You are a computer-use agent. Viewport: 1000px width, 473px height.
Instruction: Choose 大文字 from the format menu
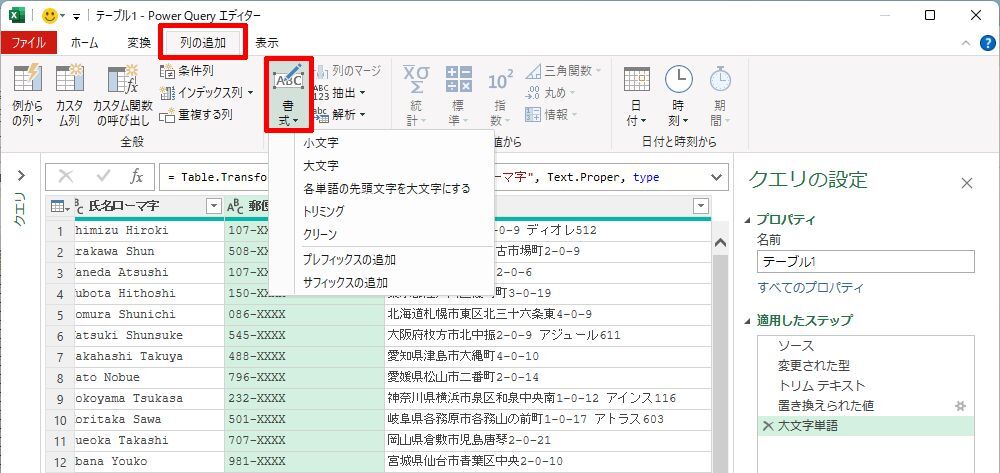tap(321, 165)
